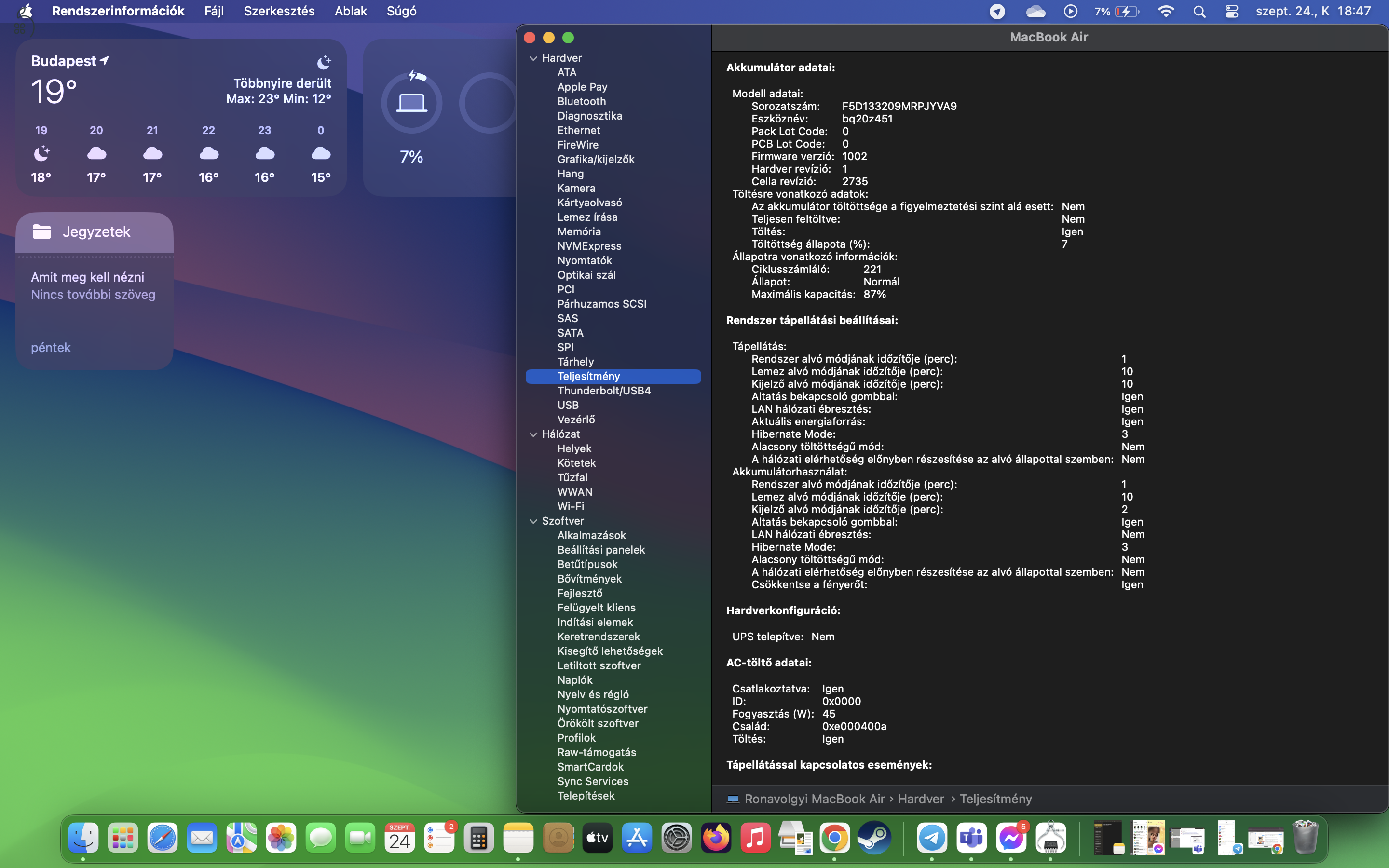
Task: Open the Fájl menu
Action: 214,11
